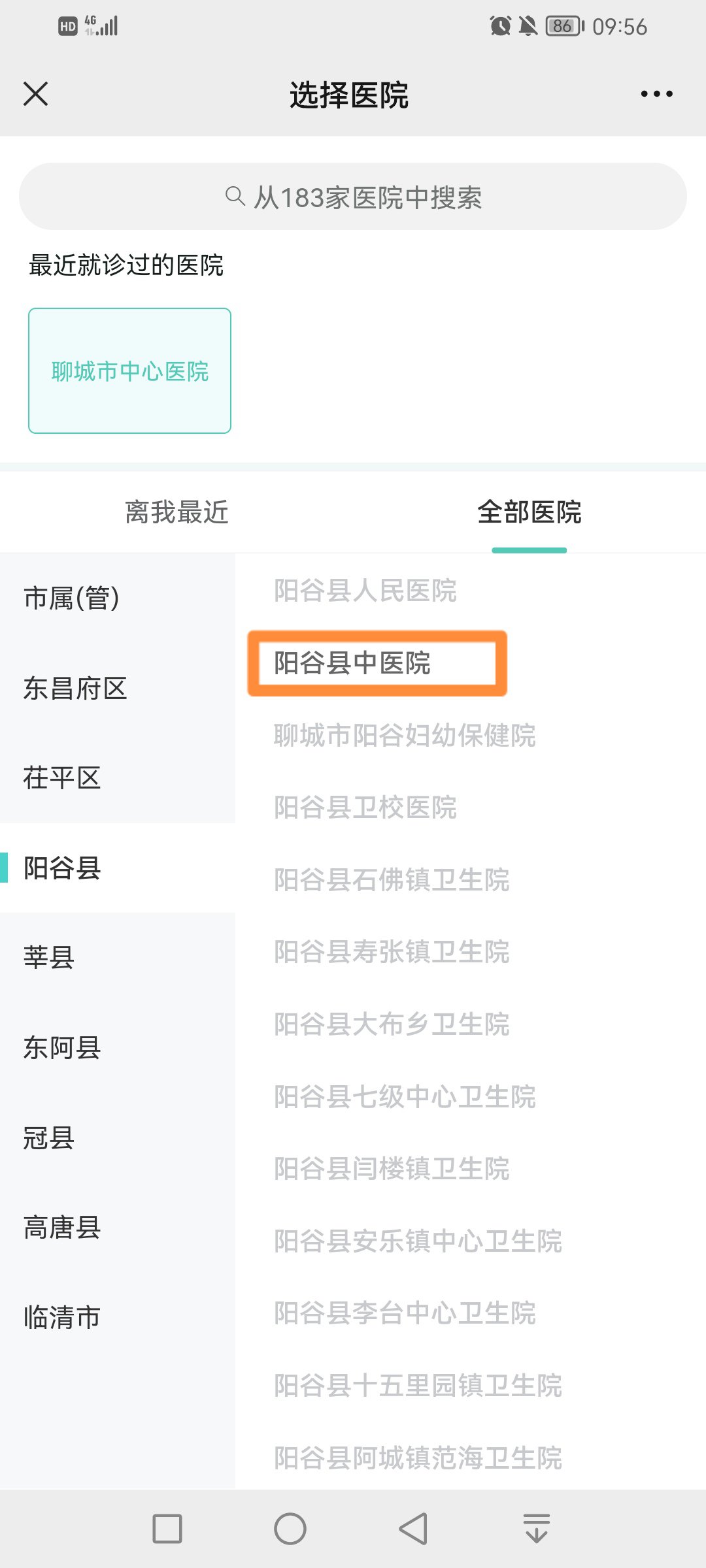706x1568 pixels.
Task: Switch to the 全部医院 tab
Action: 529,512
